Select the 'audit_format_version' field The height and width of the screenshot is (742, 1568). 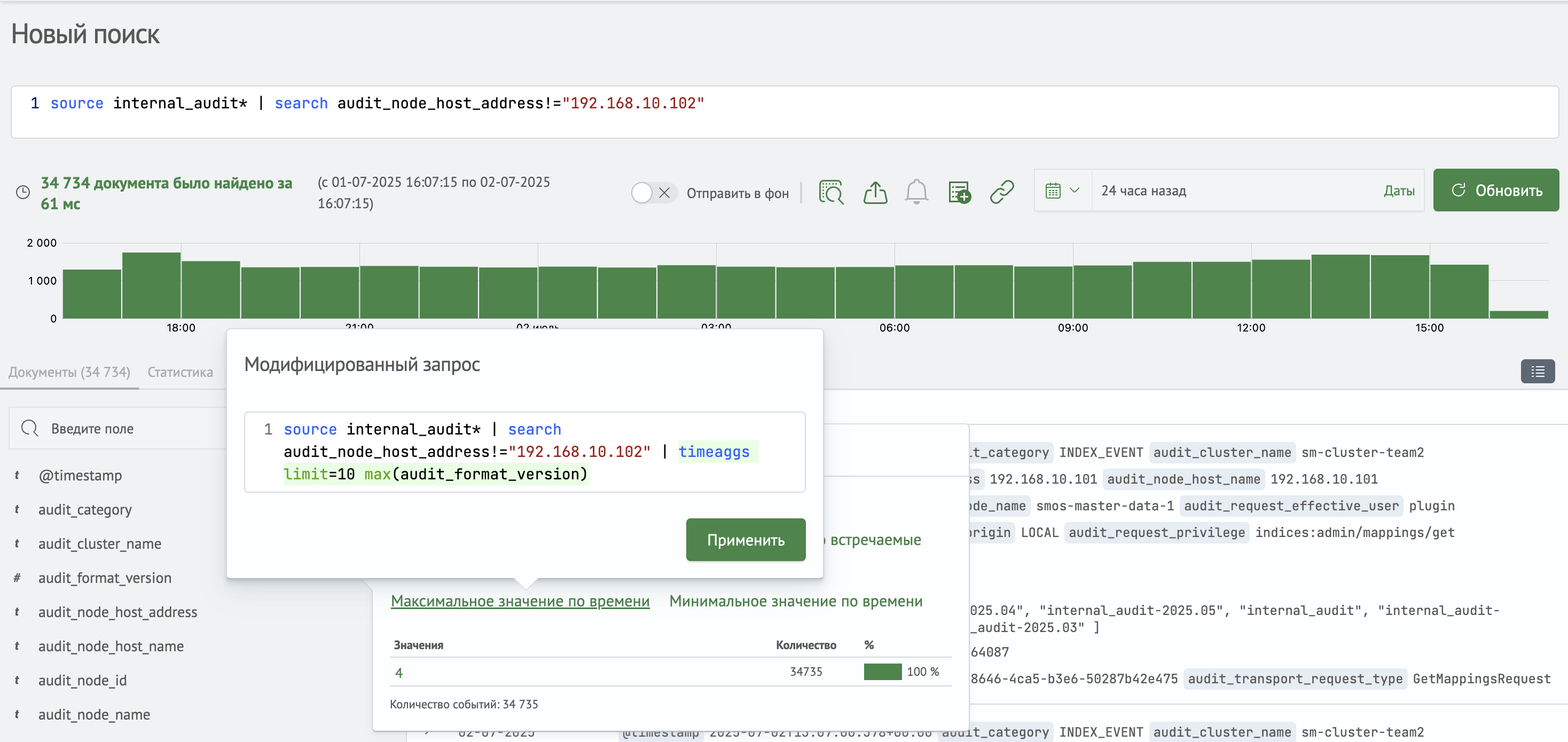point(105,577)
